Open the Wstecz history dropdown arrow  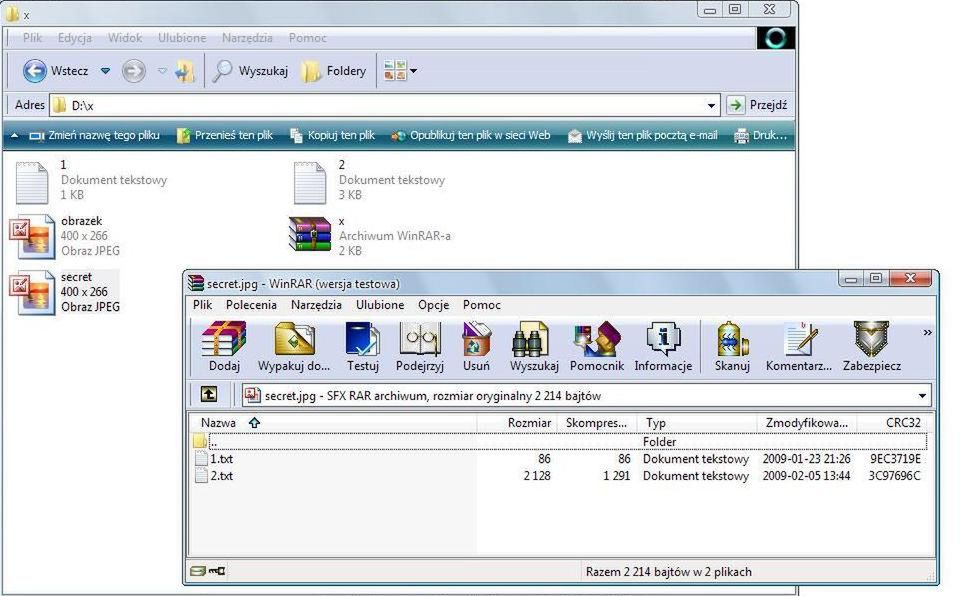coord(105,71)
